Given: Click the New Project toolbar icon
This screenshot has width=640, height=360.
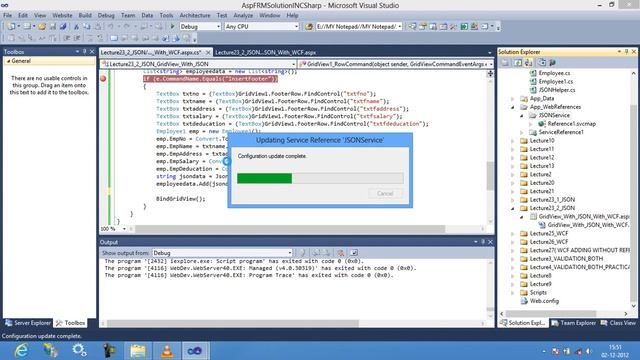Looking at the screenshot, I should pyautogui.click(x=11, y=27).
